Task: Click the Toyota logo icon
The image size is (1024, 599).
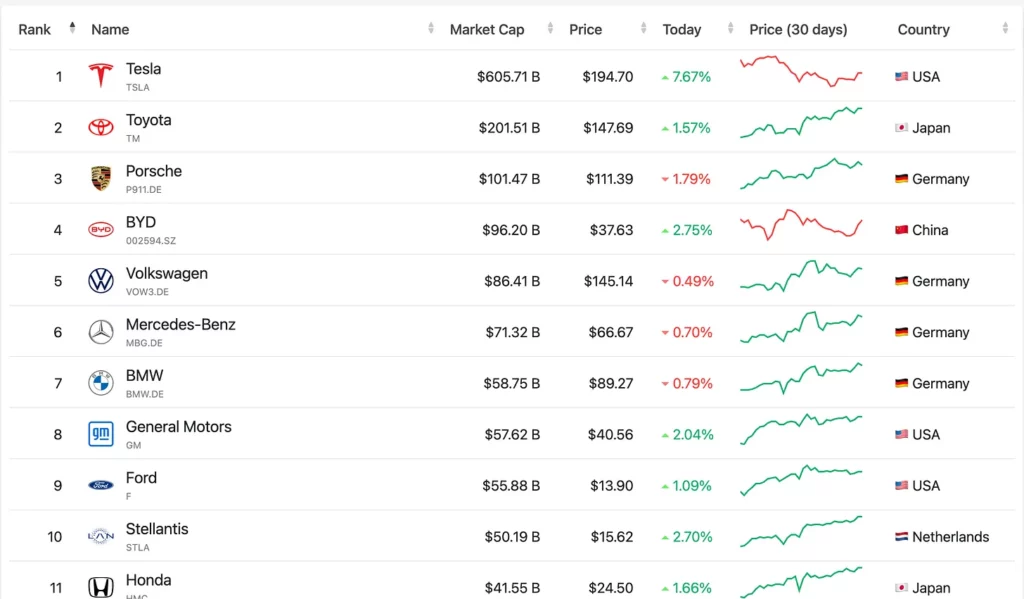Action: point(101,128)
